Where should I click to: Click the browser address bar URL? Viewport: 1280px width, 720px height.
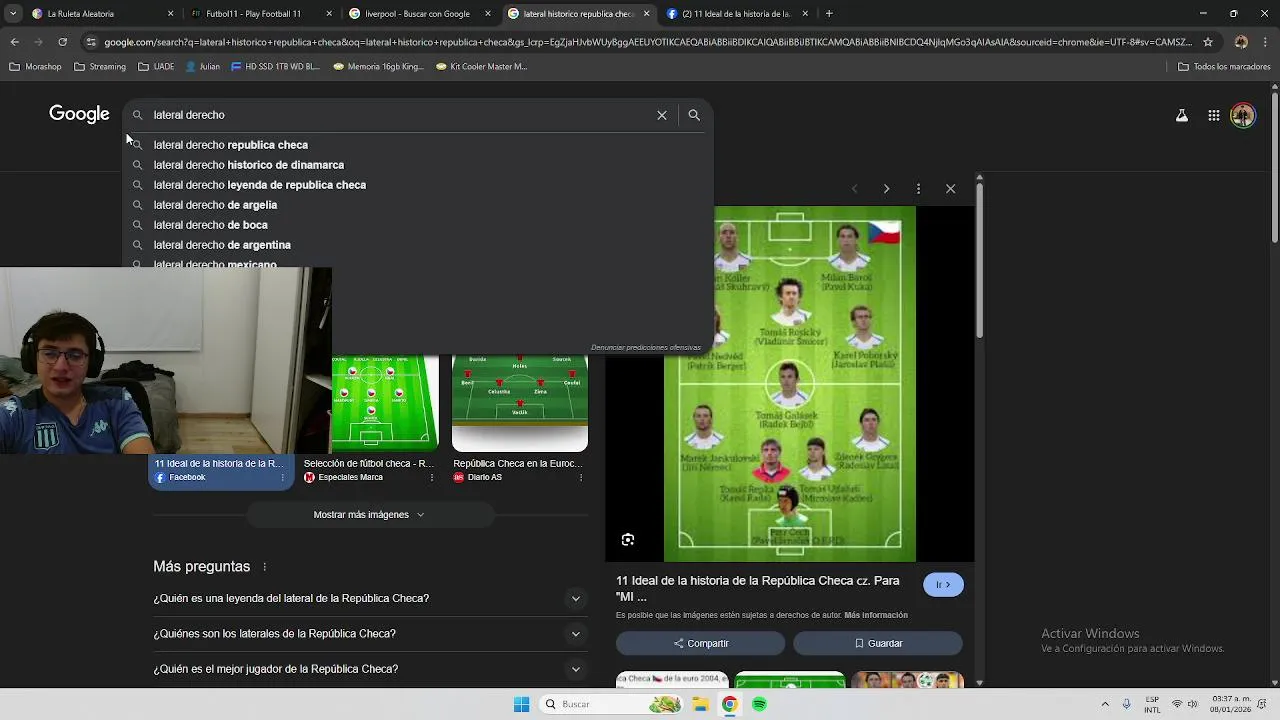click(x=648, y=42)
